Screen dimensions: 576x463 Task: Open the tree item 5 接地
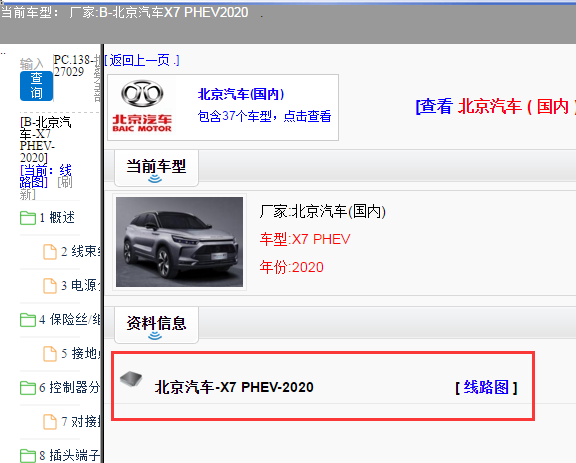(80, 353)
